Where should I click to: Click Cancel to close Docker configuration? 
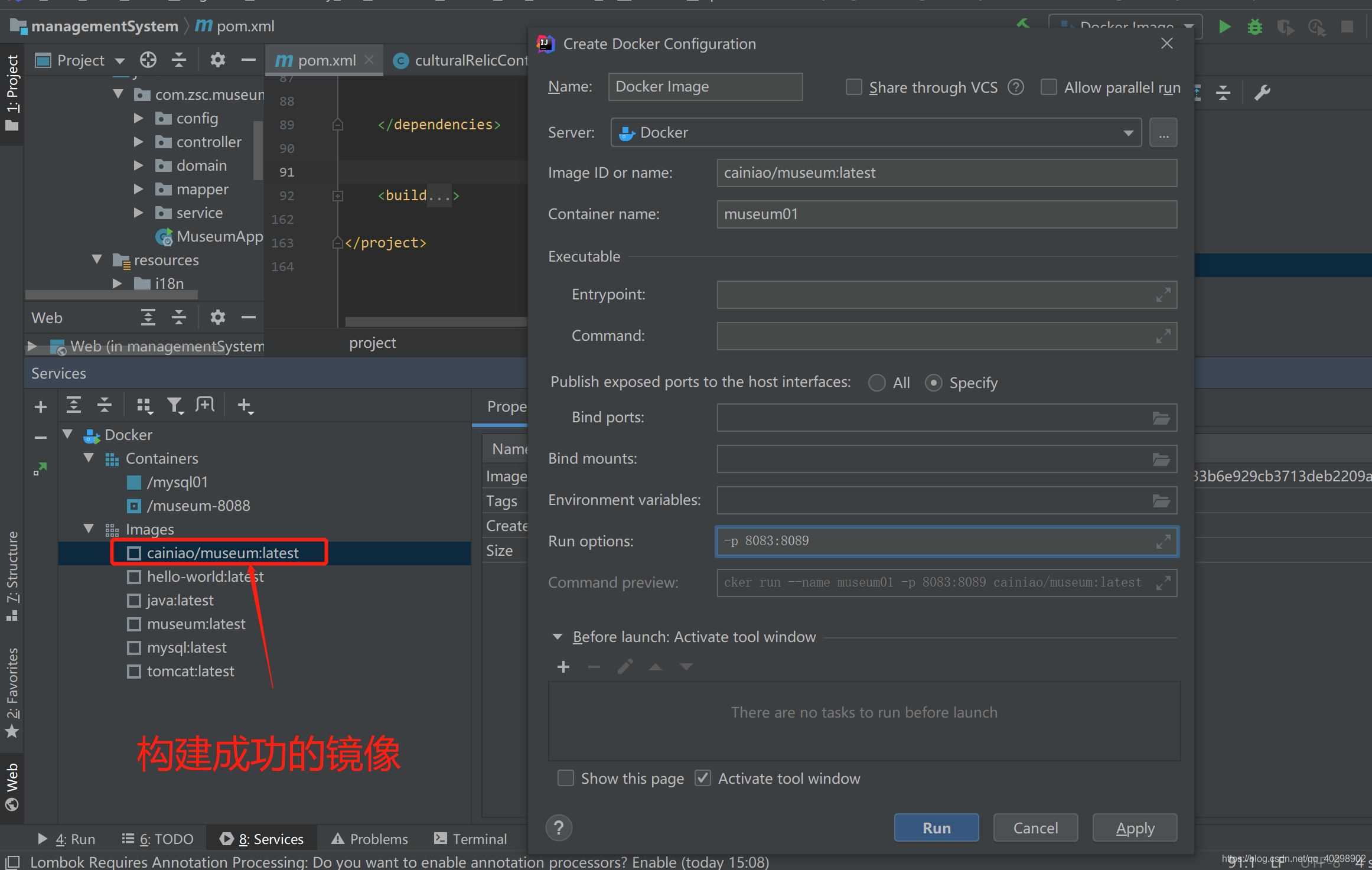point(1035,827)
